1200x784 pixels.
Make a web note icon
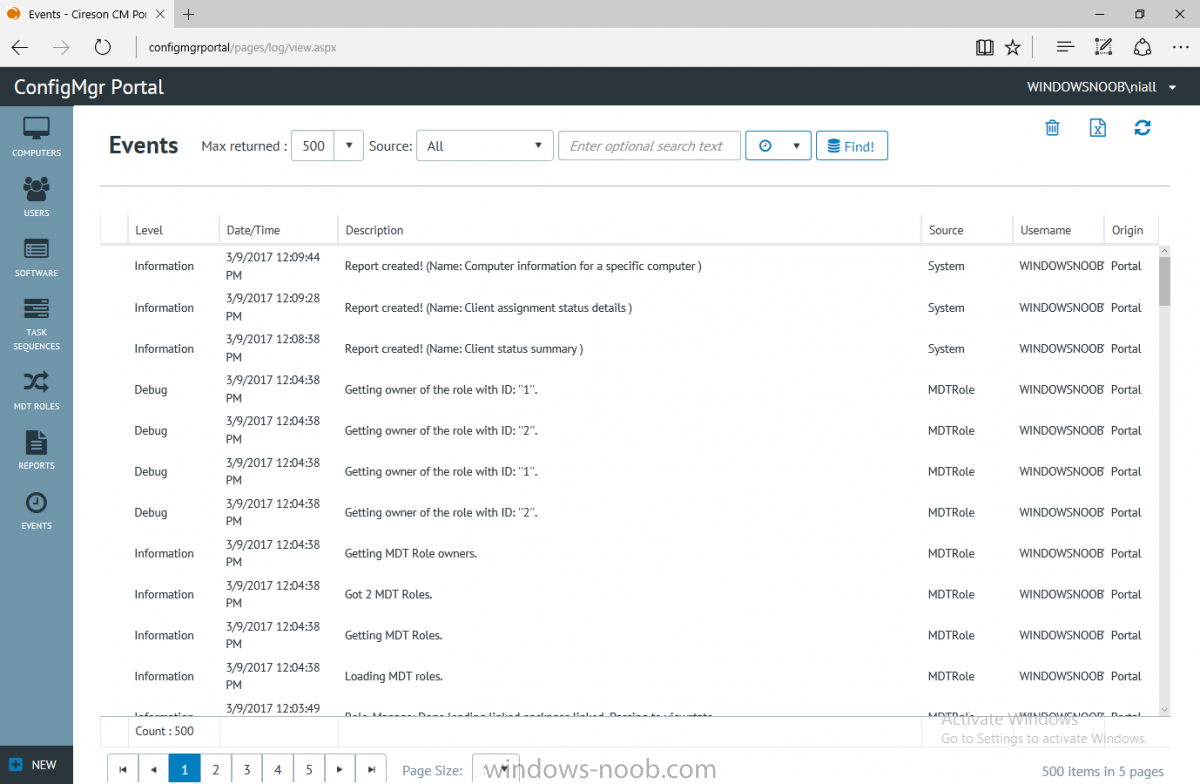click(1103, 47)
